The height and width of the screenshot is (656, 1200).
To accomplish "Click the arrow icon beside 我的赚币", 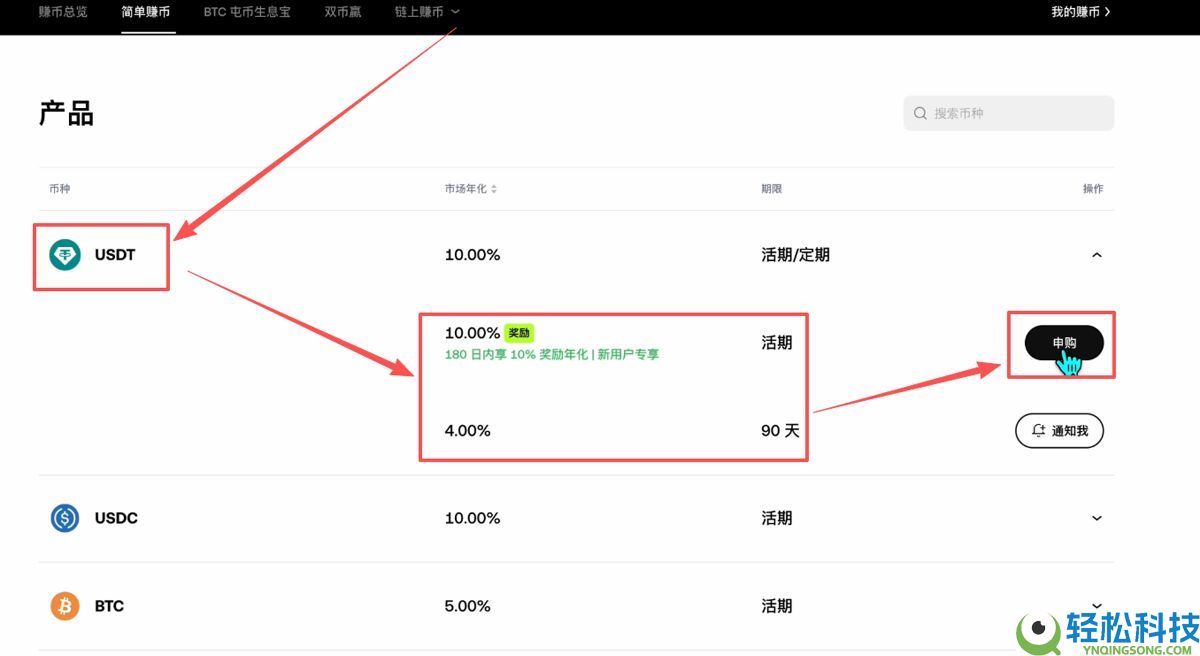I will coord(1105,12).
